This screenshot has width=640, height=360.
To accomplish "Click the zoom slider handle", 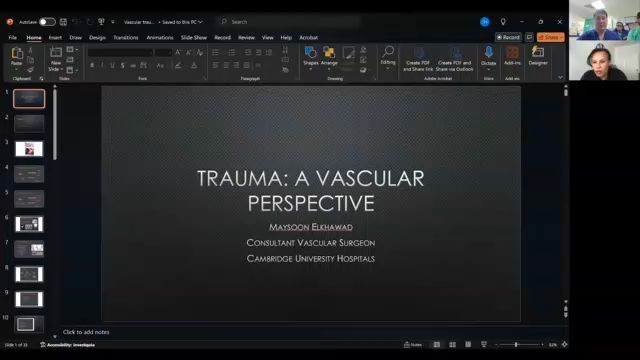I will click(516, 345).
